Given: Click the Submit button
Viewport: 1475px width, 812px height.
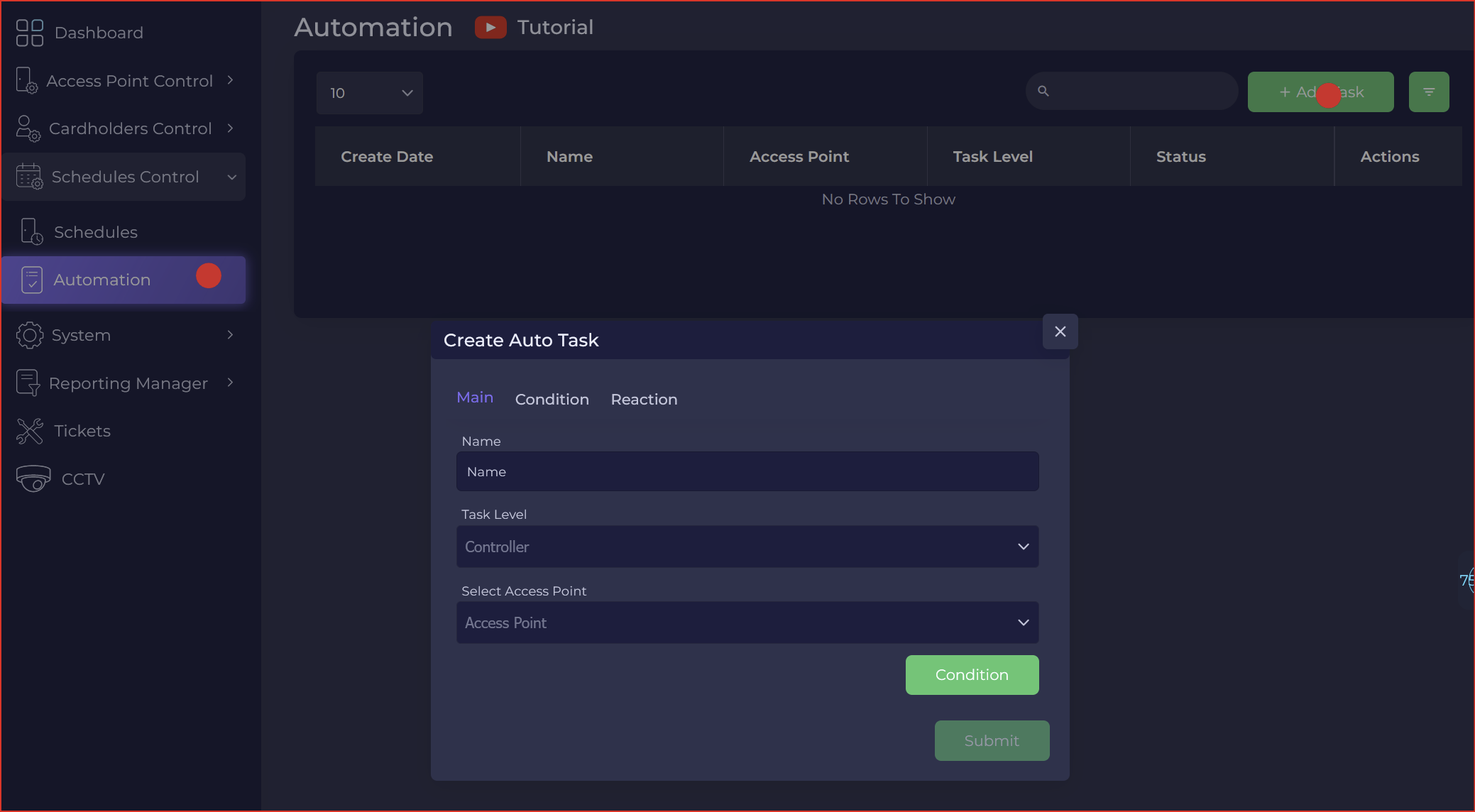Looking at the screenshot, I should (x=992, y=741).
